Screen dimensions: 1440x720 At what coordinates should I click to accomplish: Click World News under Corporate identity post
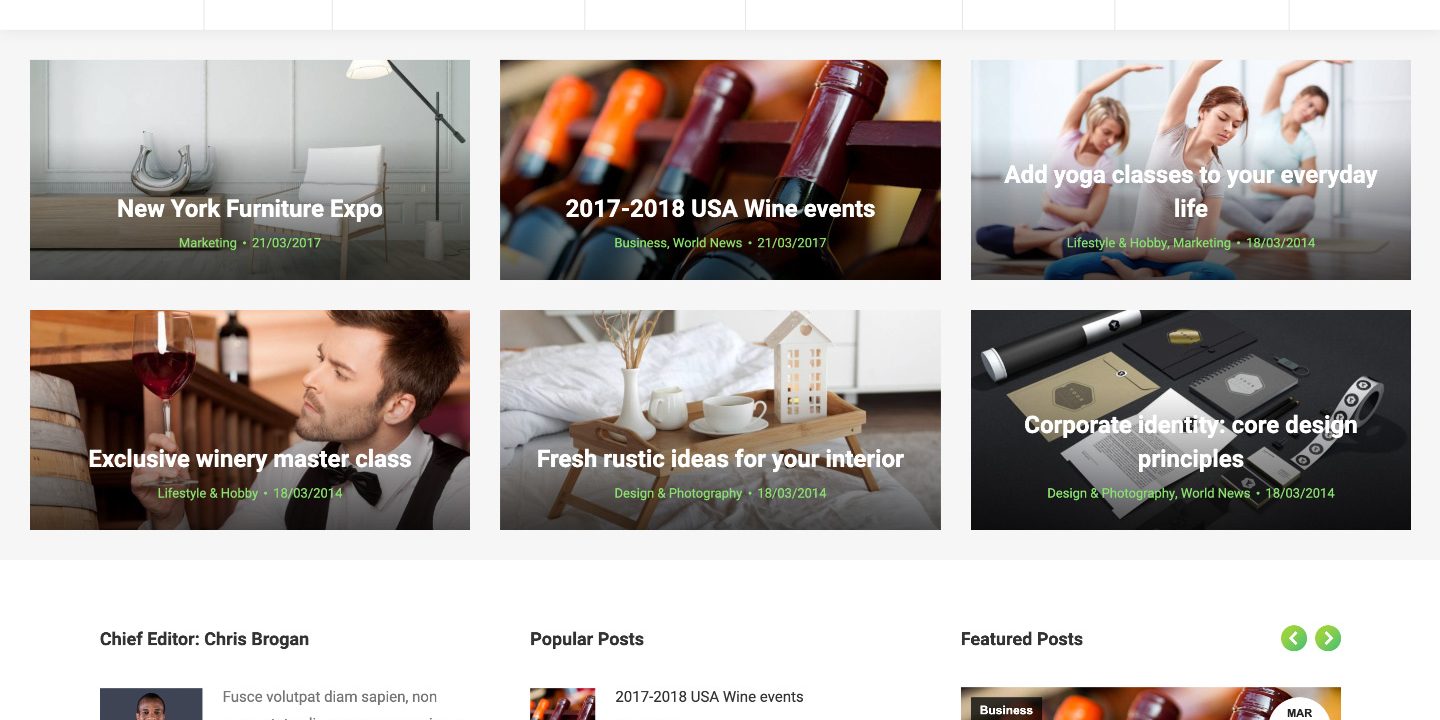click(1215, 493)
